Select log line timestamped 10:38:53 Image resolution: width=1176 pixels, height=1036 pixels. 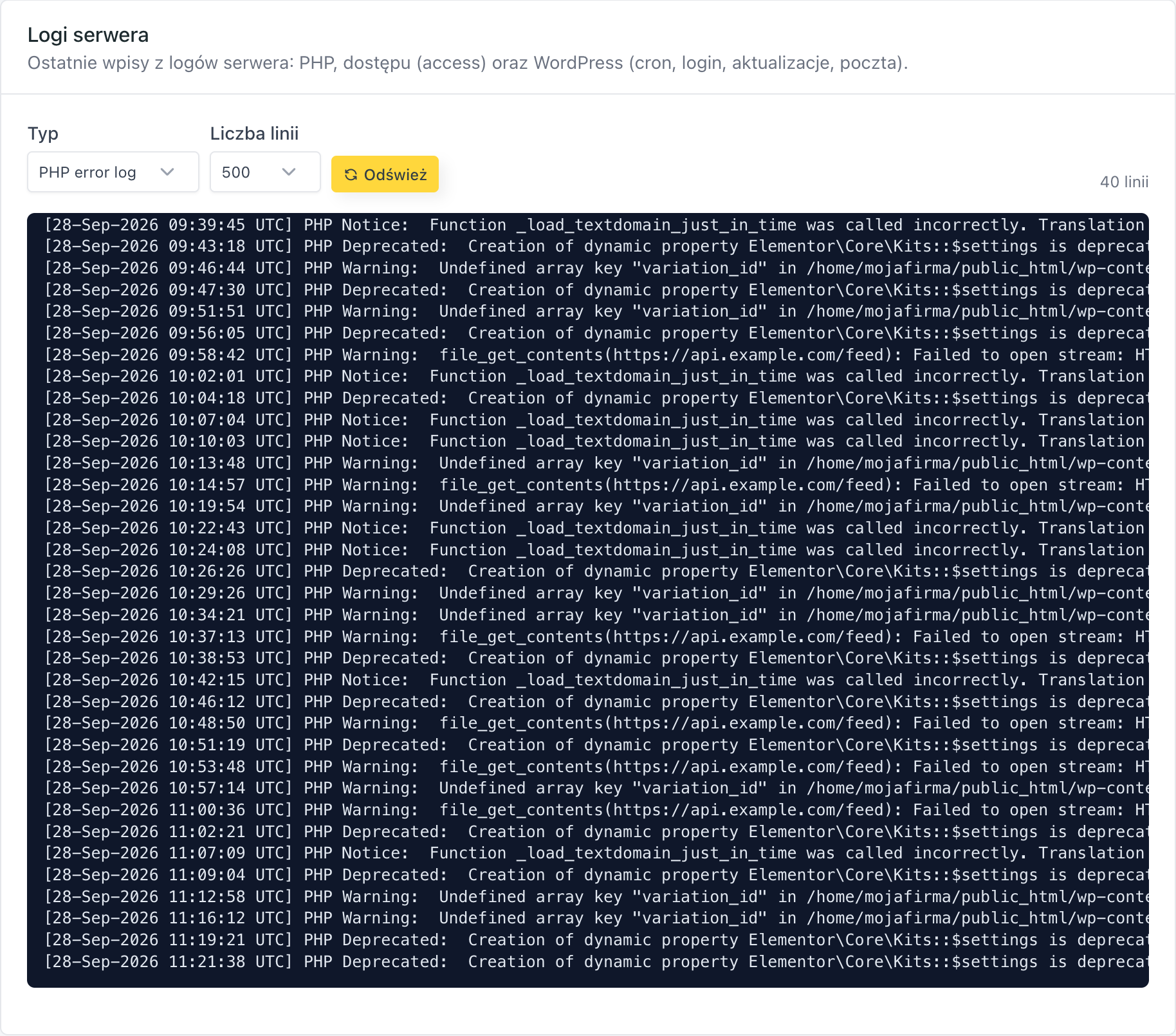pos(596,658)
